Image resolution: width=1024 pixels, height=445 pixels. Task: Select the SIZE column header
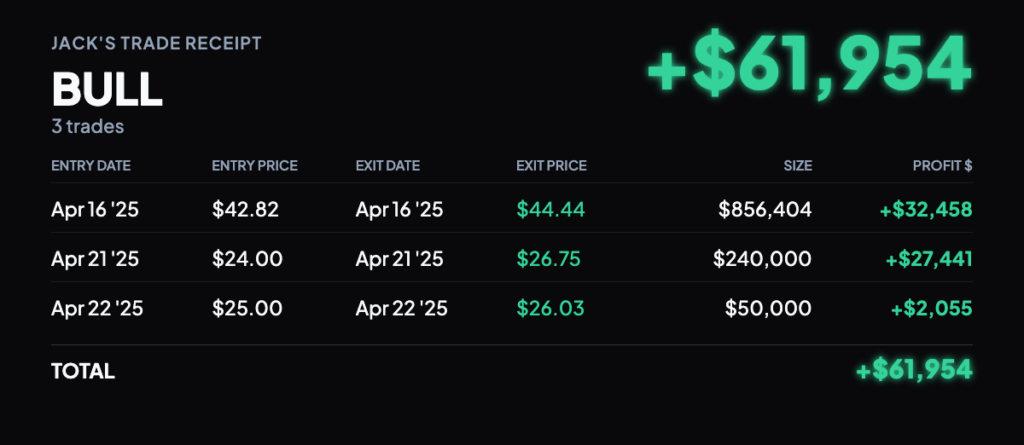click(798, 166)
